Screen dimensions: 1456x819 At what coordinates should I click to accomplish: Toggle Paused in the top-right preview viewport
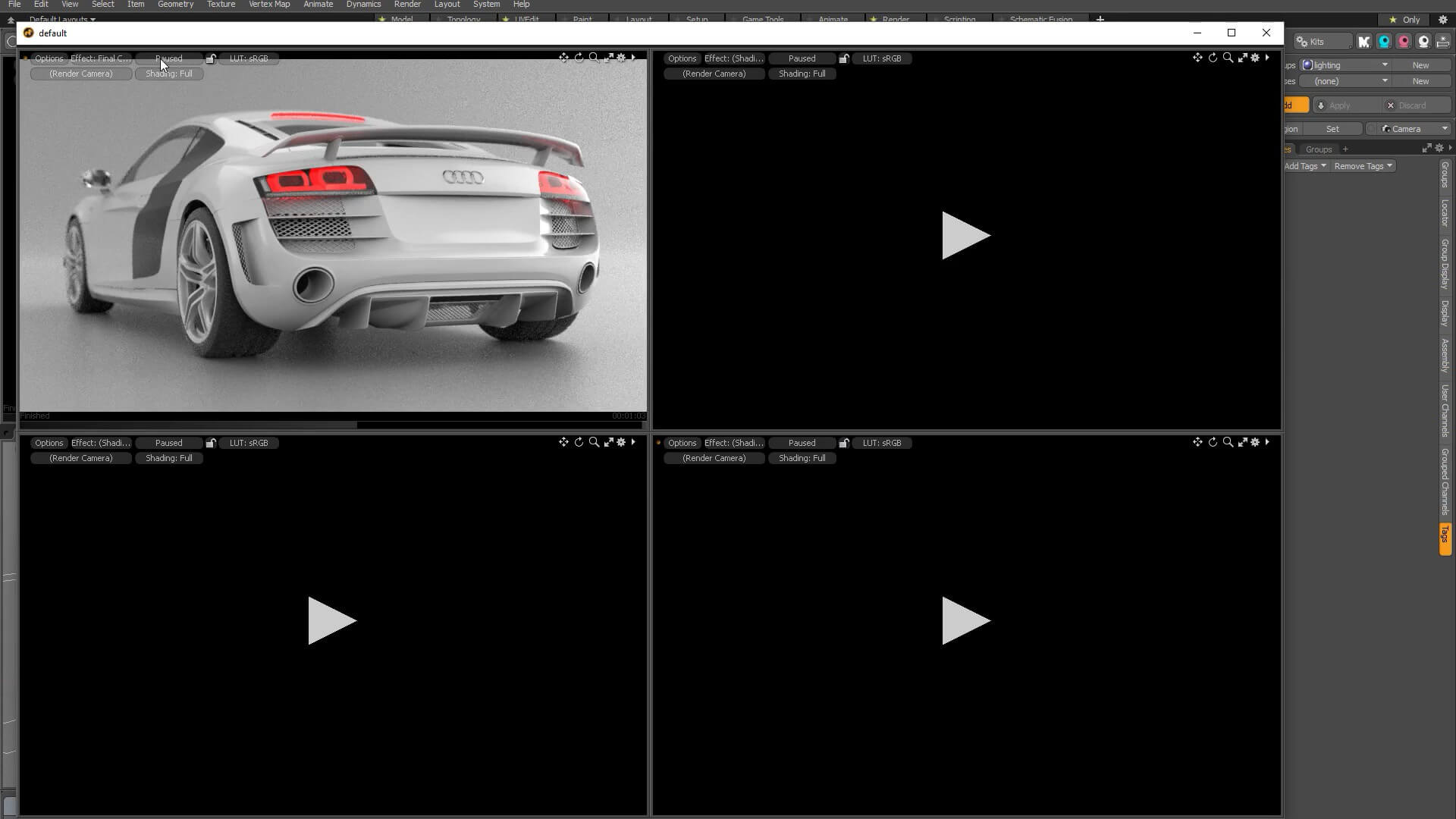802,58
